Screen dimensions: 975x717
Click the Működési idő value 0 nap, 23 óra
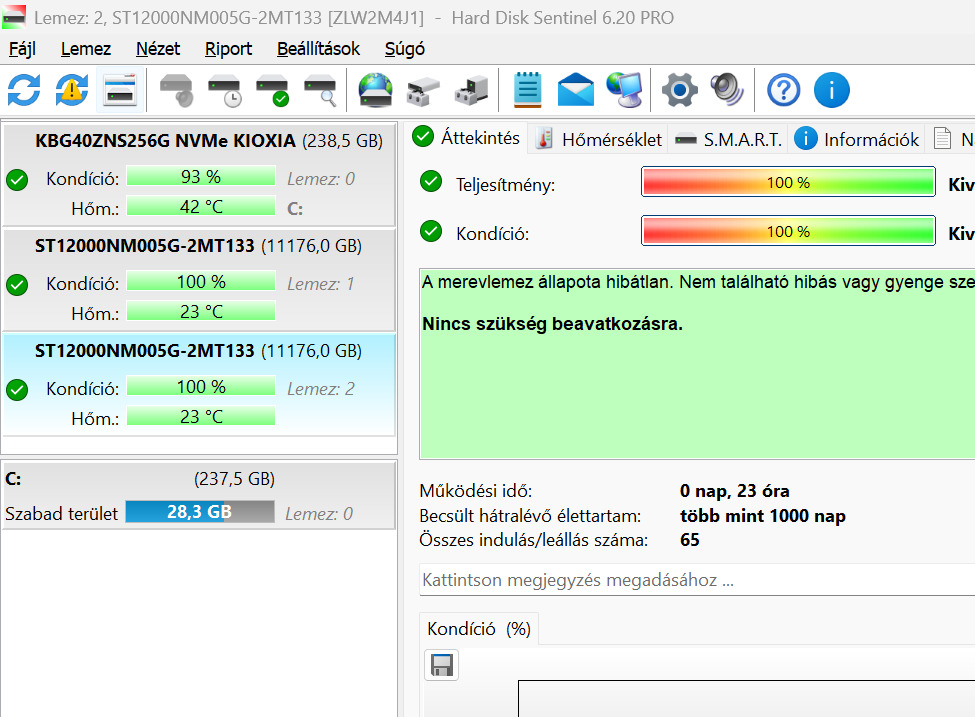tap(734, 491)
